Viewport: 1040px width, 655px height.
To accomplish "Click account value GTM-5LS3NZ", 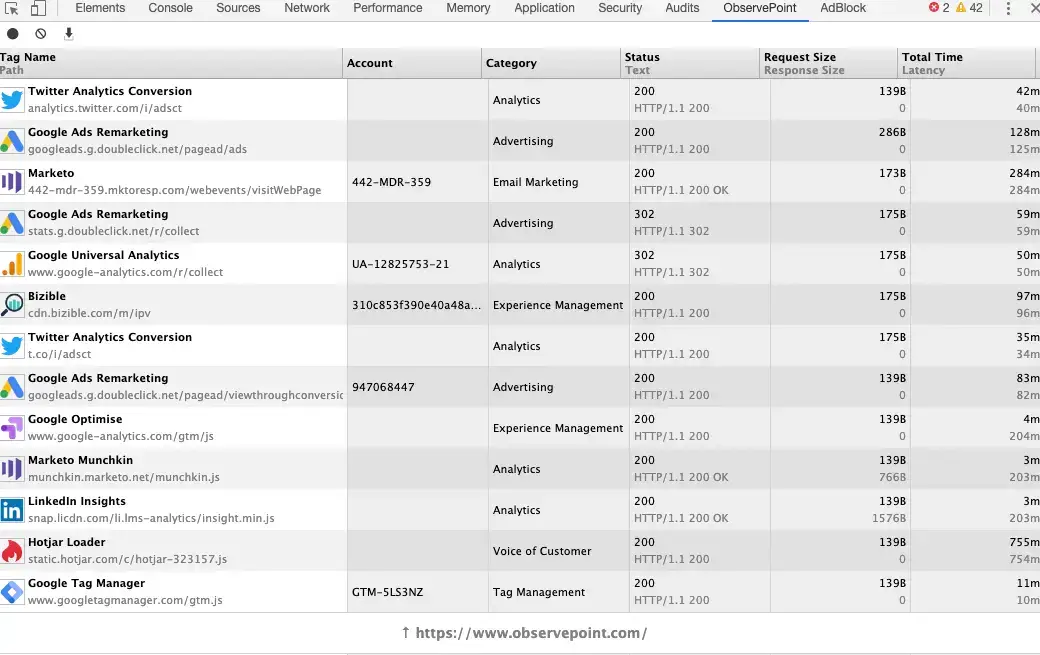I will click(387, 592).
